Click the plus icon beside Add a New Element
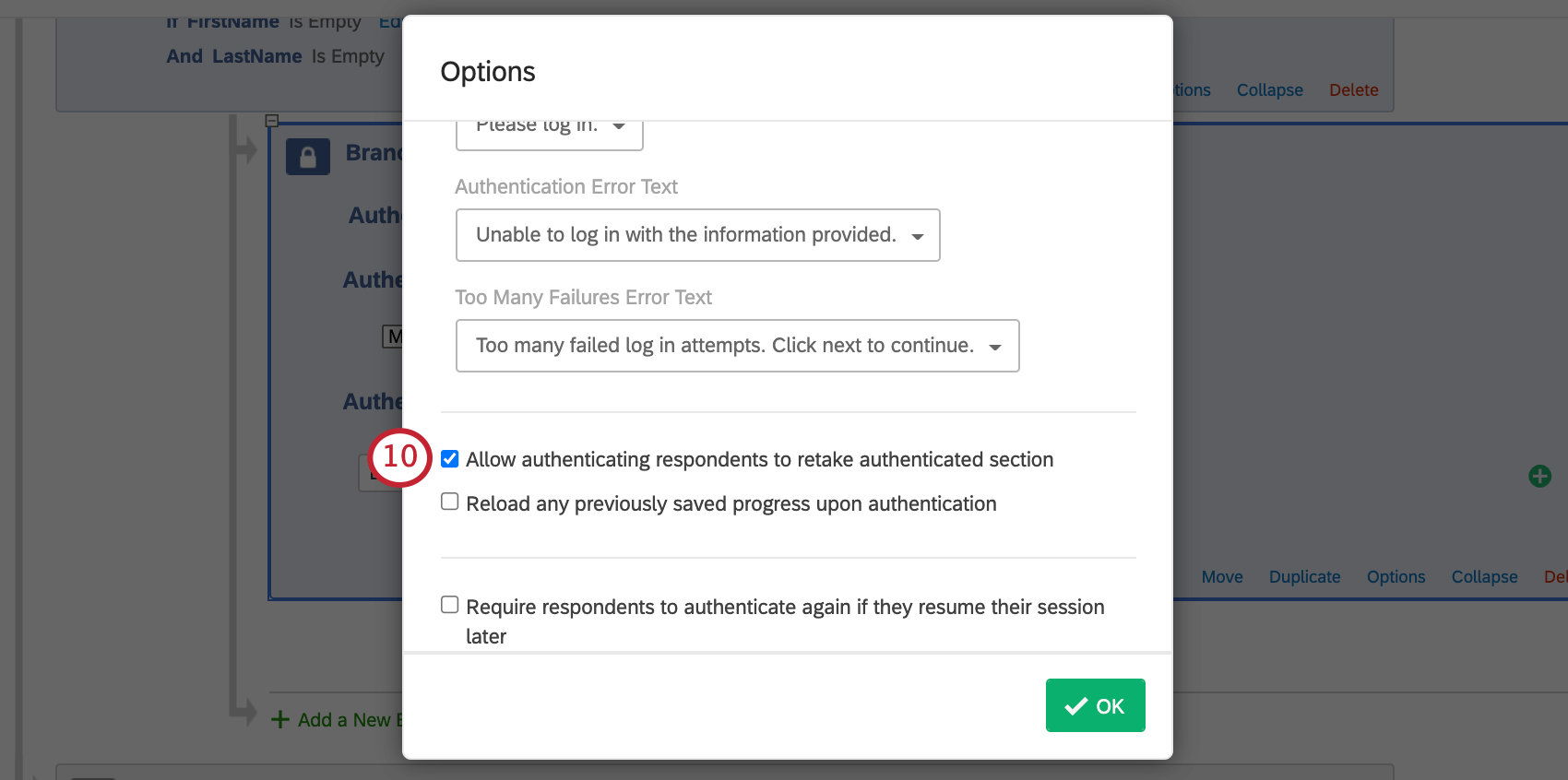The image size is (1568, 780). tap(279, 719)
